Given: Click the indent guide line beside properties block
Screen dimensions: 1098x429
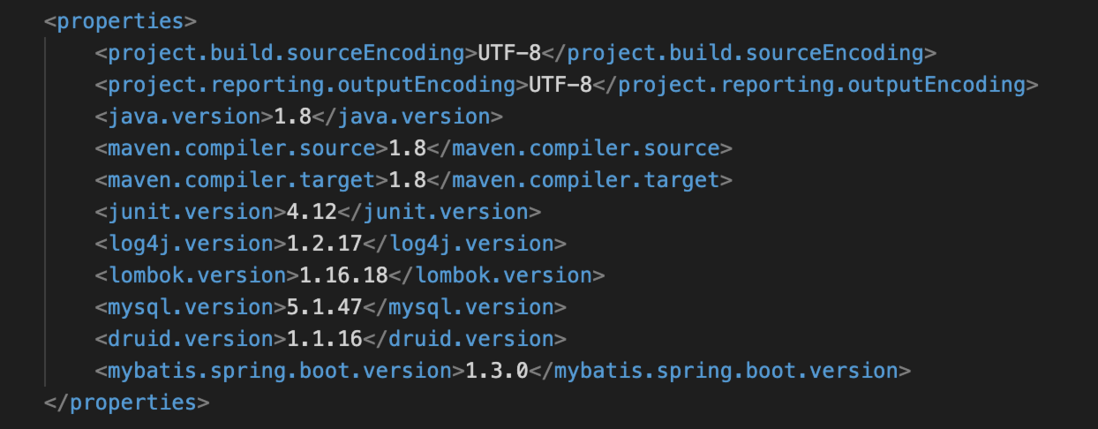Looking at the screenshot, I should point(46,211).
